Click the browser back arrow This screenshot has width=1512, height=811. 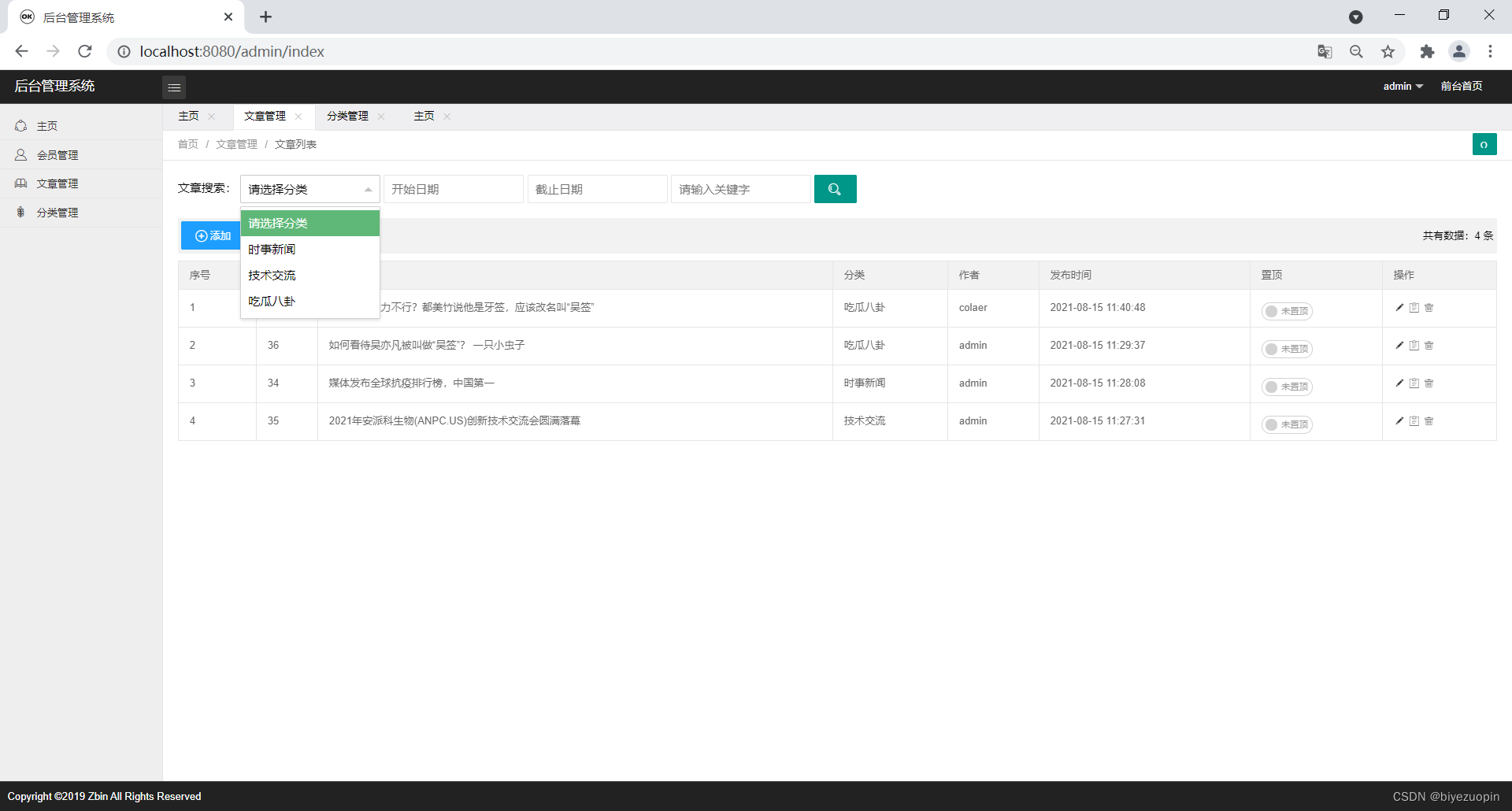pyautogui.click(x=21, y=51)
